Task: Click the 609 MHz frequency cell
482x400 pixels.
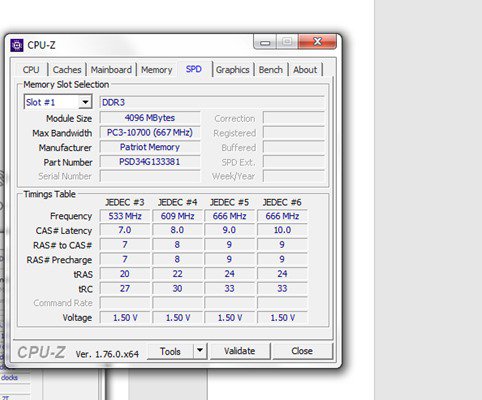Action: pyautogui.click(x=178, y=216)
